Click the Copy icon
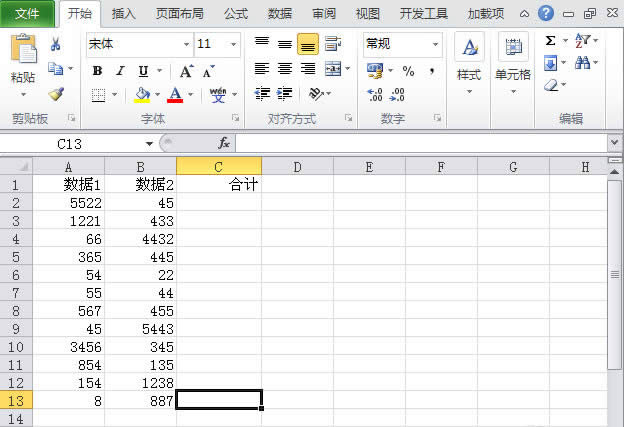This screenshot has width=624, height=427. [x=55, y=69]
